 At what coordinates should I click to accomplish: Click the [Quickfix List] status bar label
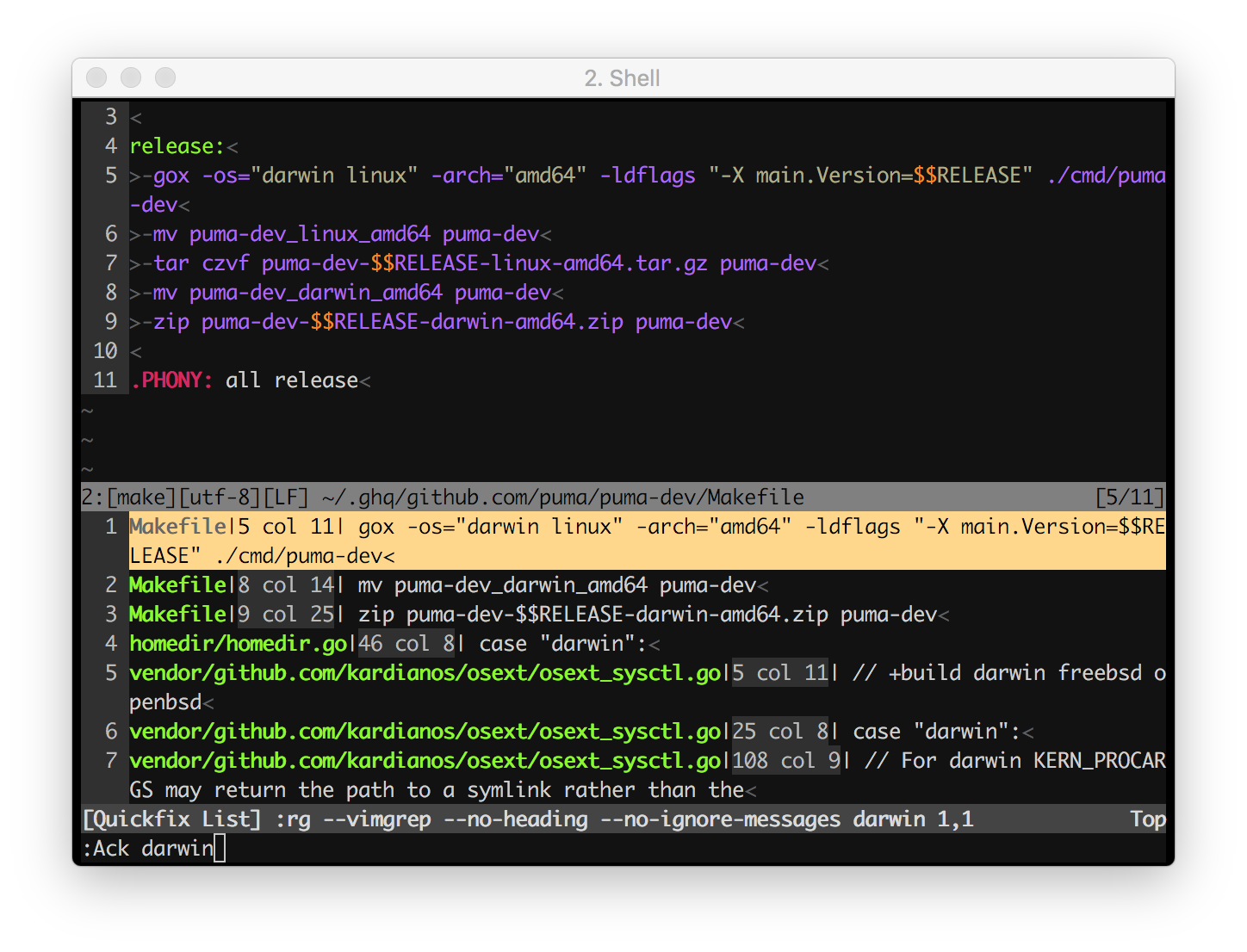tap(171, 819)
